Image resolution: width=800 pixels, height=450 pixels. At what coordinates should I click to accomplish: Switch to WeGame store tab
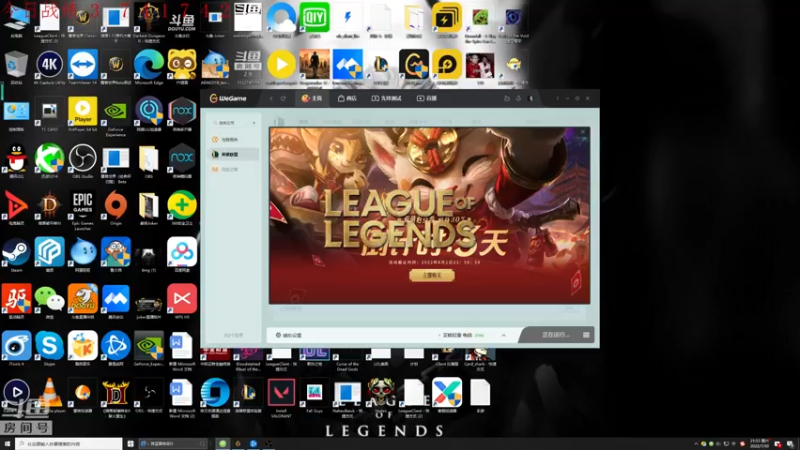(x=347, y=98)
